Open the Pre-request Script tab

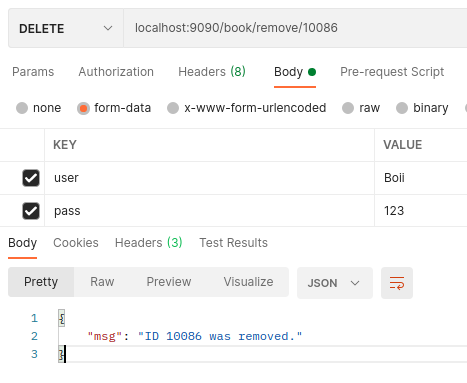[x=392, y=72]
